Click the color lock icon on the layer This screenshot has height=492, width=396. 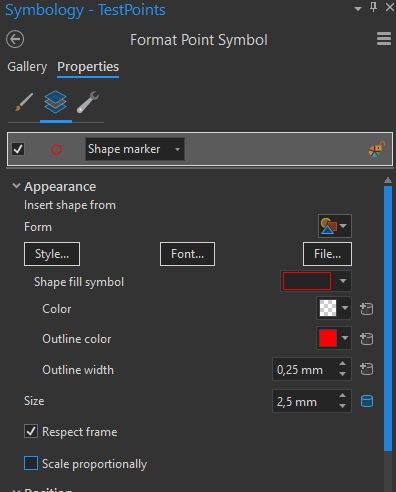tap(377, 149)
